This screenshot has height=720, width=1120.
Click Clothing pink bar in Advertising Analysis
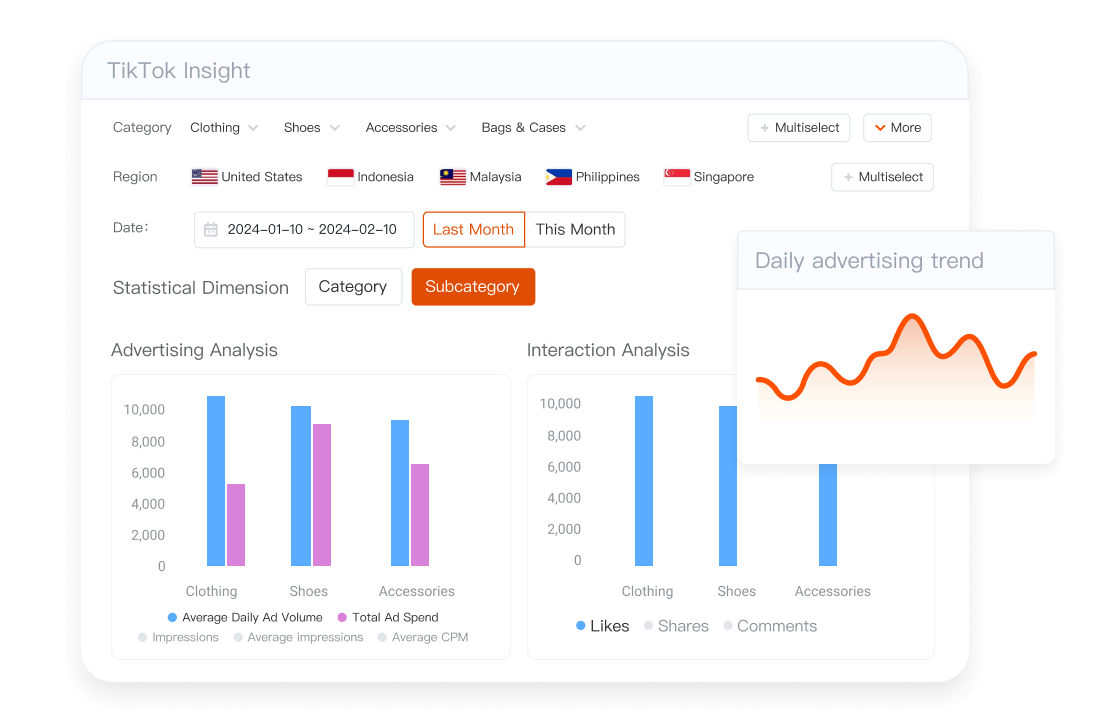pyautogui.click(x=236, y=525)
